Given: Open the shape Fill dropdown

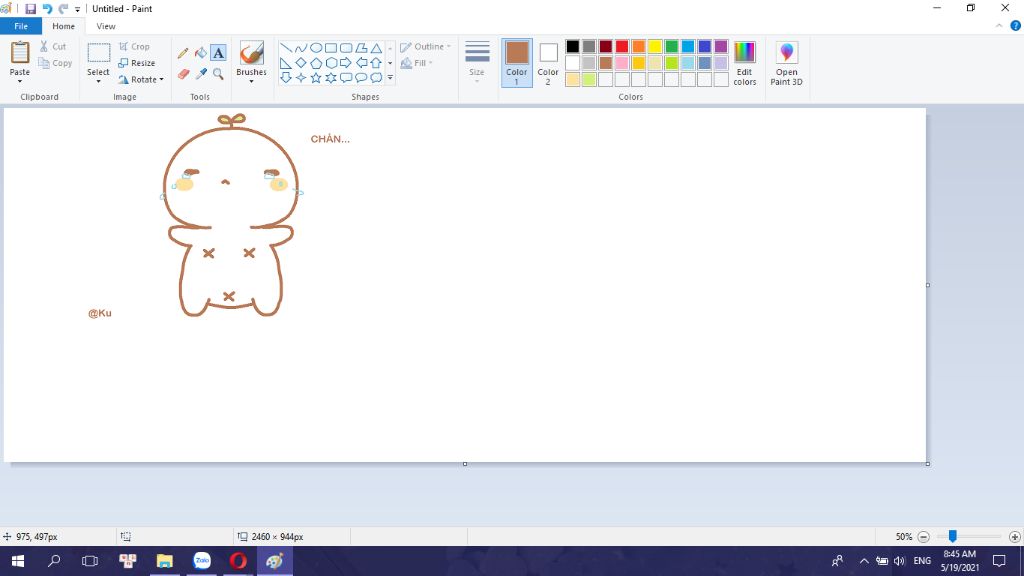Looking at the screenshot, I should (416, 63).
